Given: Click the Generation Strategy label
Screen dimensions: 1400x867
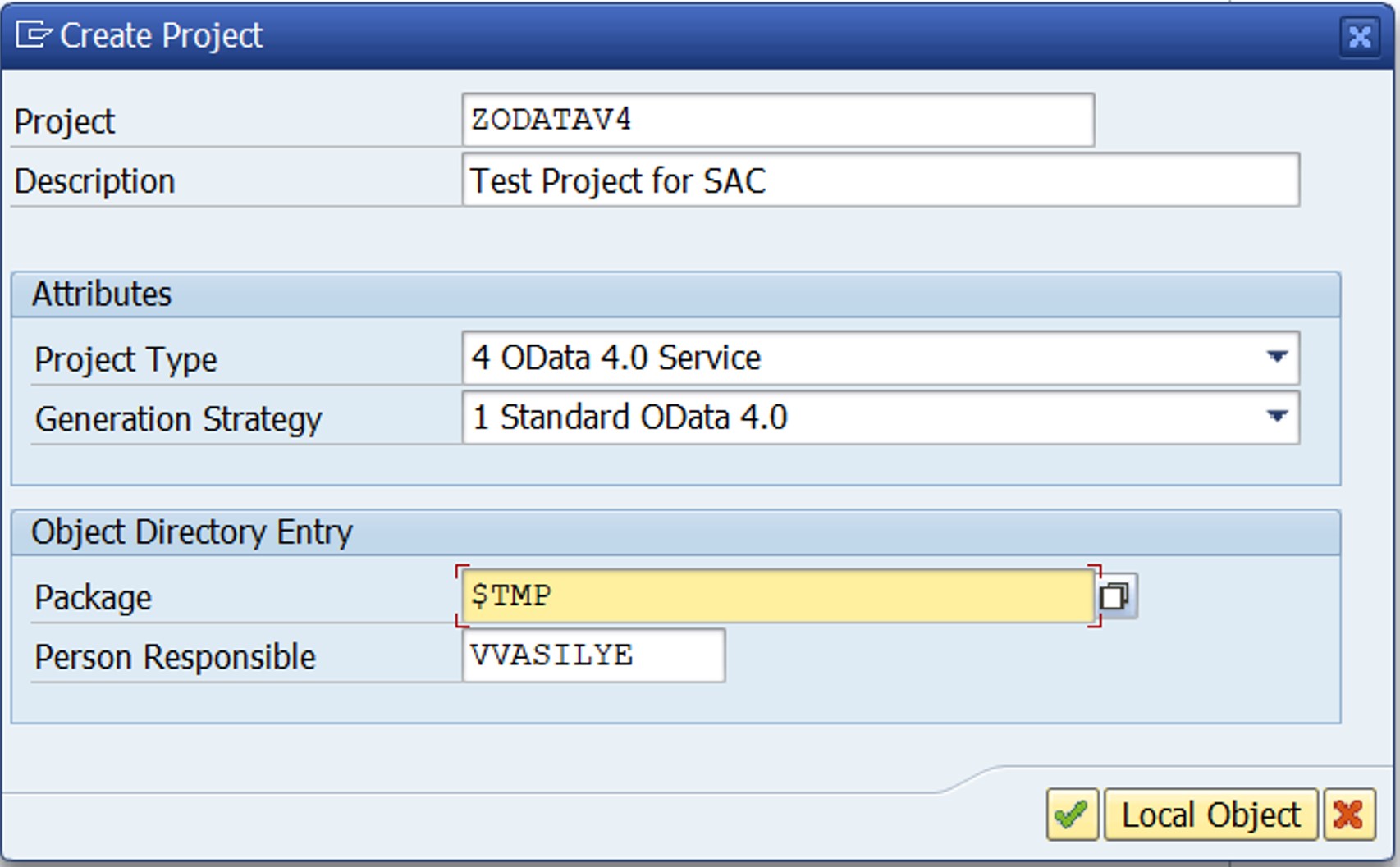Looking at the screenshot, I should coord(178,419).
